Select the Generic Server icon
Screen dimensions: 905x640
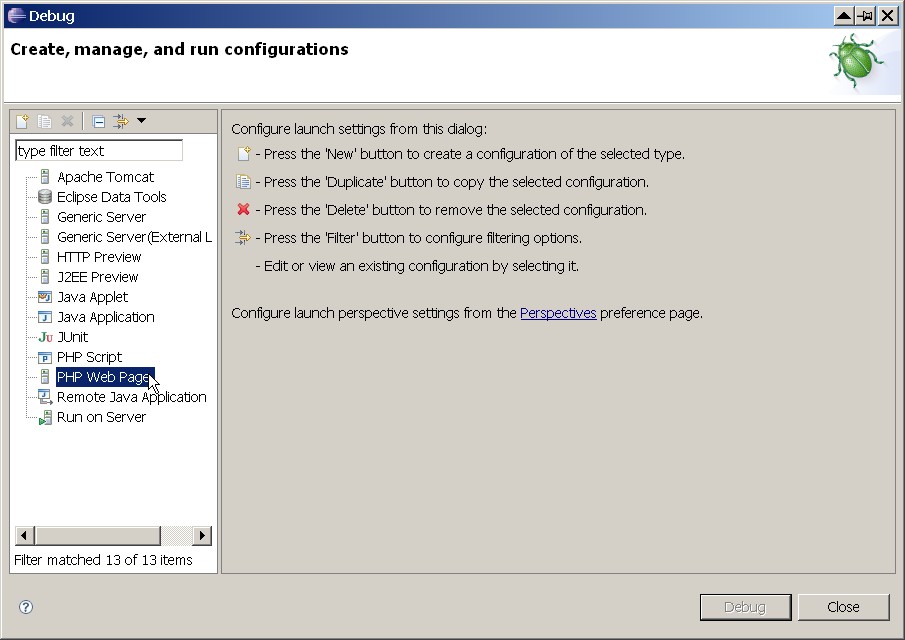pyautogui.click(x=45, y=217)
